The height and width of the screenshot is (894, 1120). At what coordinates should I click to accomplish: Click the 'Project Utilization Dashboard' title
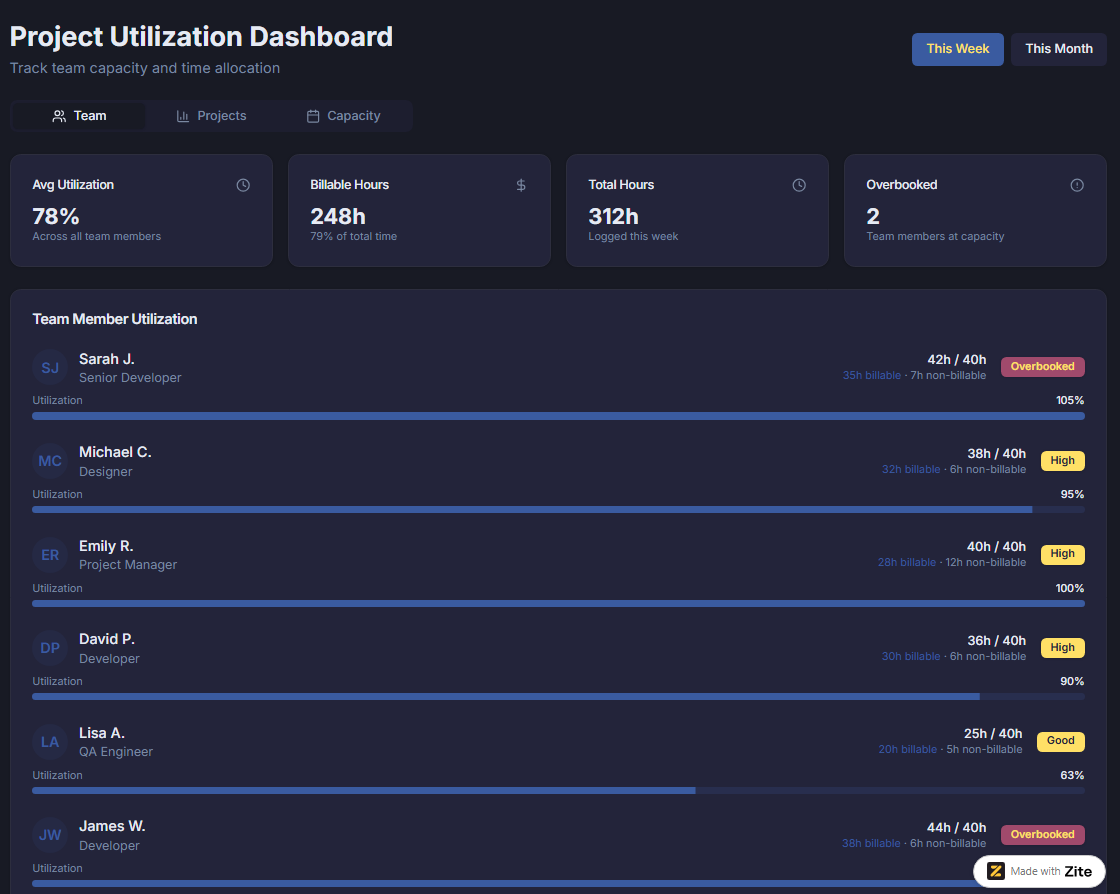[x=201, y=37]
